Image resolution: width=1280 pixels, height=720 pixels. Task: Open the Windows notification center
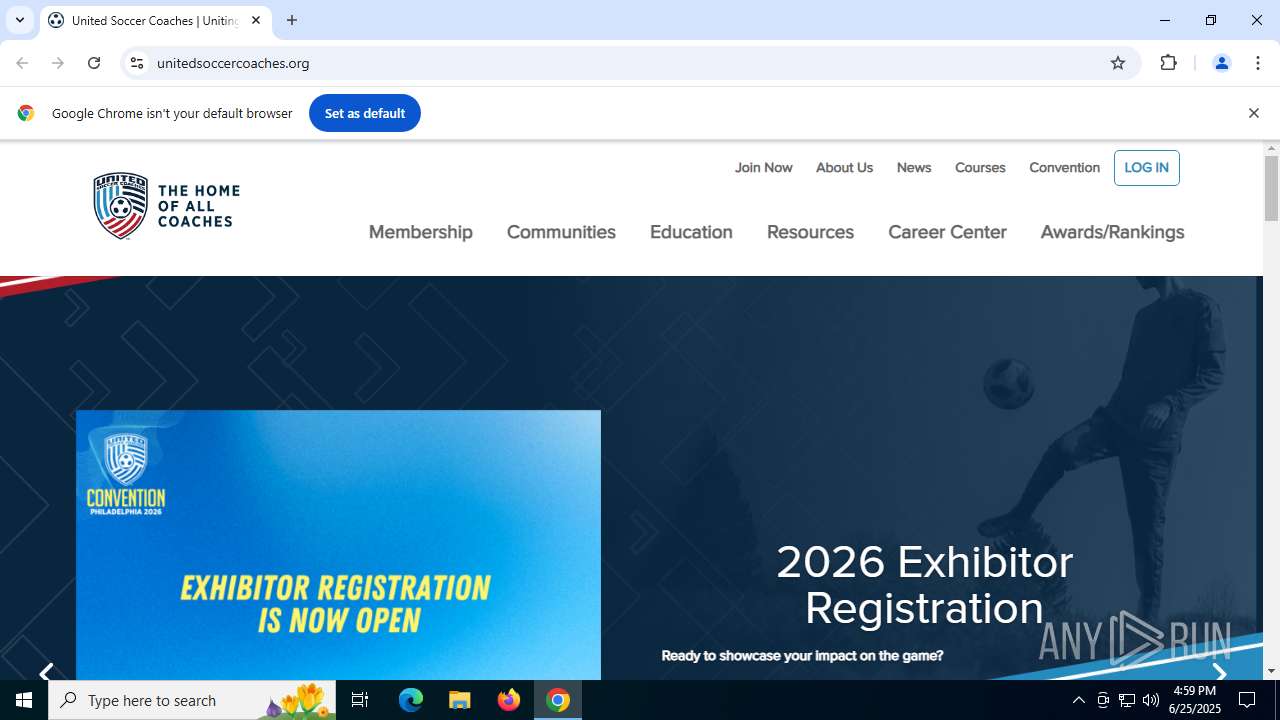[1247, 700]
